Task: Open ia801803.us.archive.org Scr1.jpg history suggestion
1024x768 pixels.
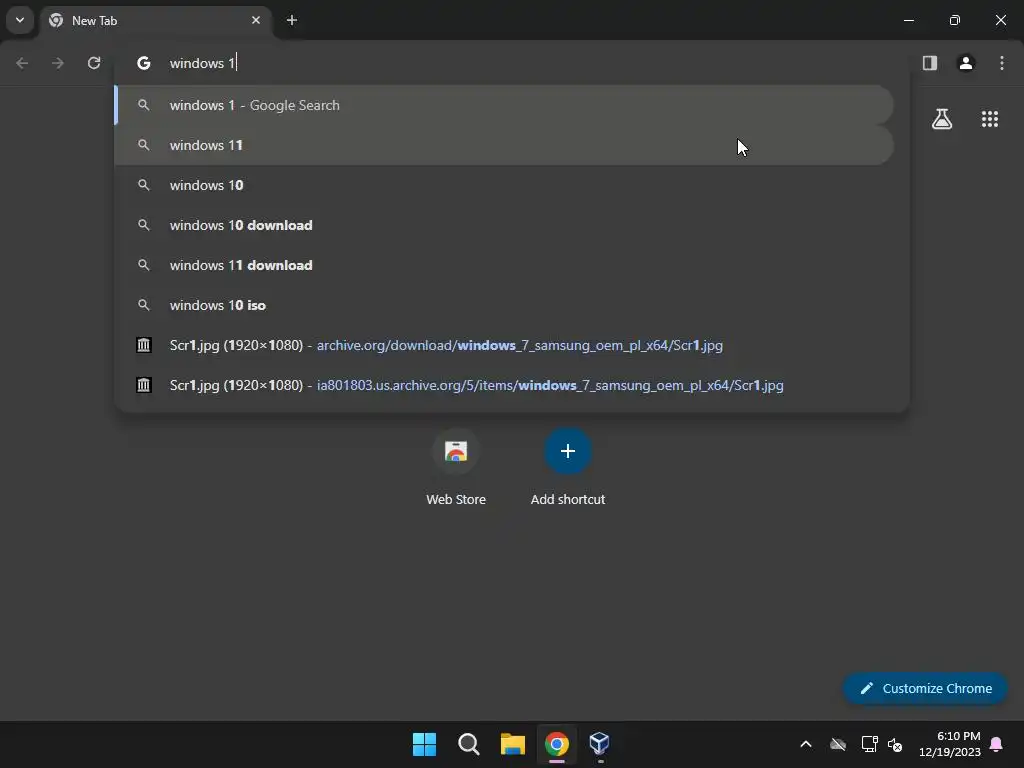Action: coord(504,385)
